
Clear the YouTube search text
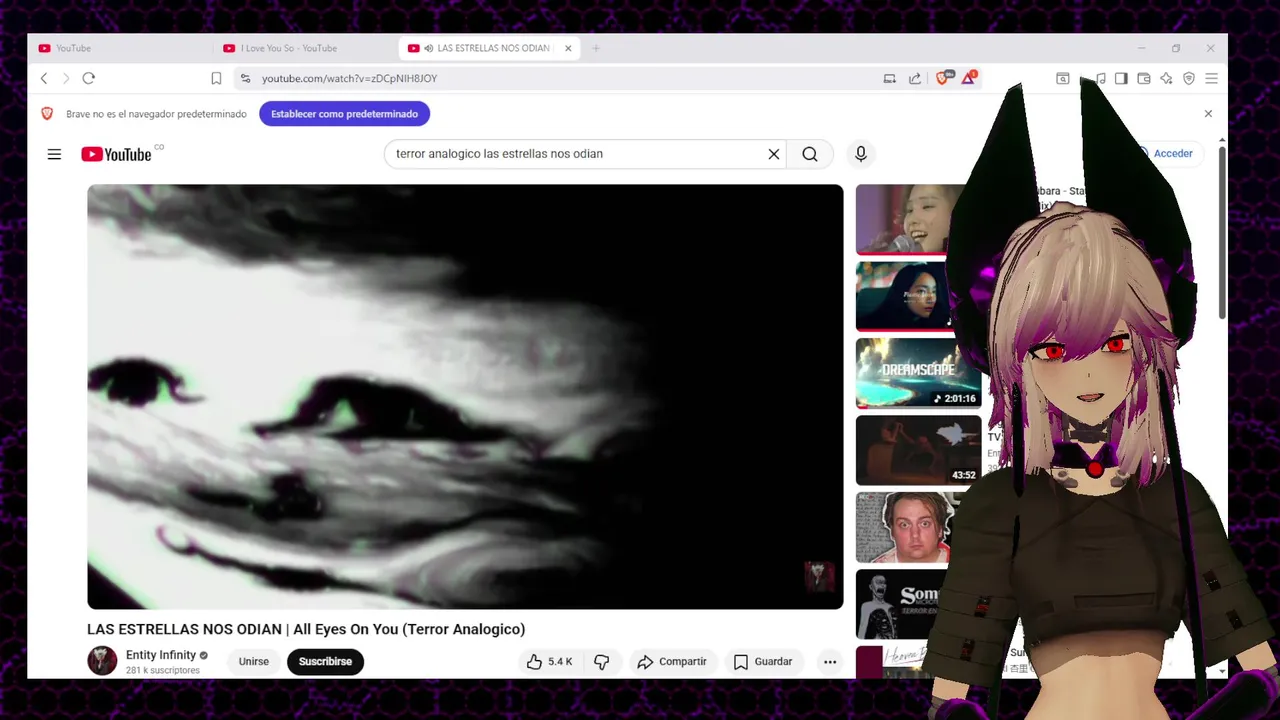[773, 154]
